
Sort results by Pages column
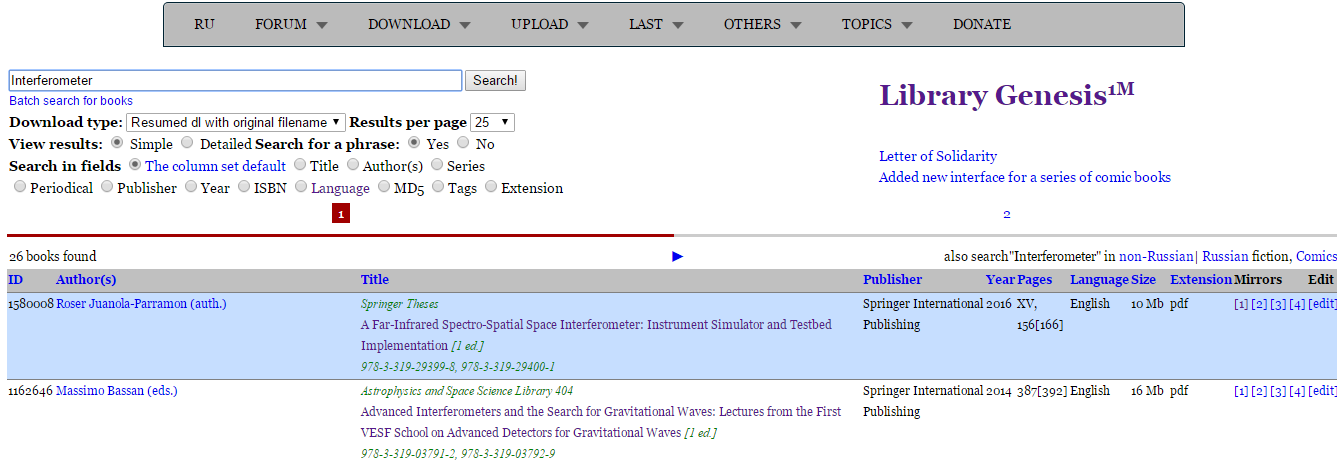[x=1035, y=280]
